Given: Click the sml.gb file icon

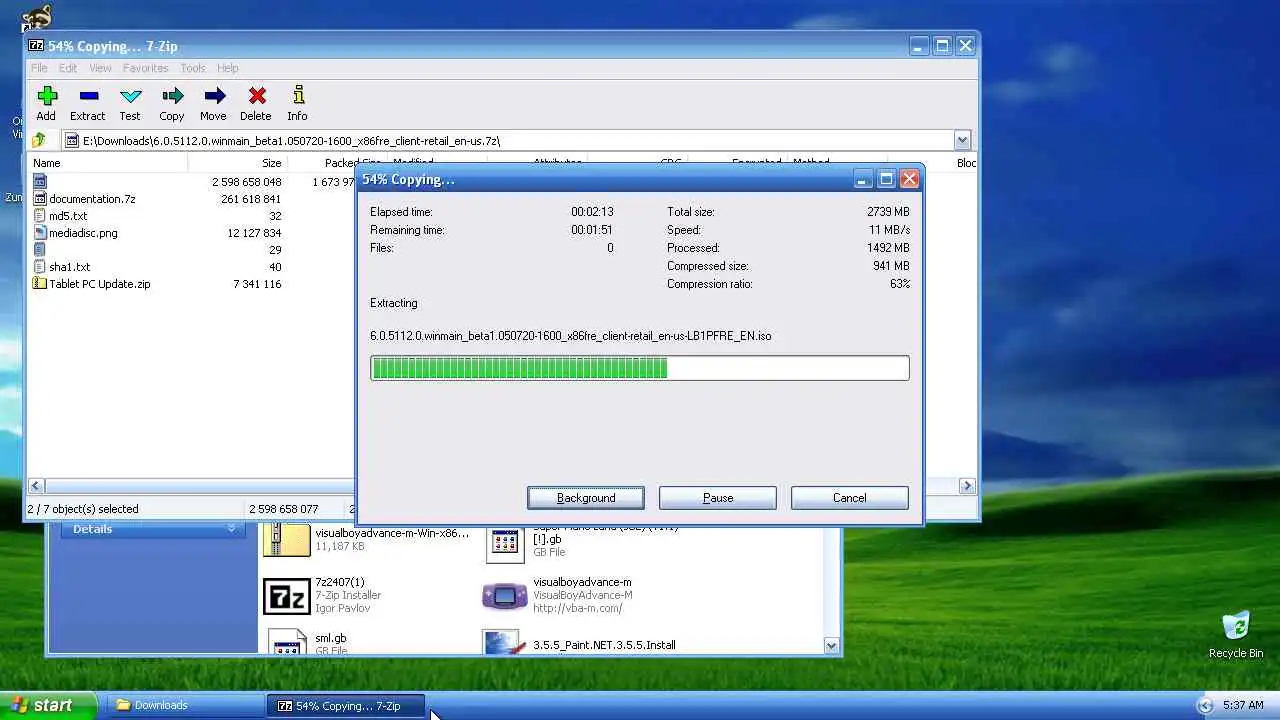Looking at the screenshot, I should 286,642.
